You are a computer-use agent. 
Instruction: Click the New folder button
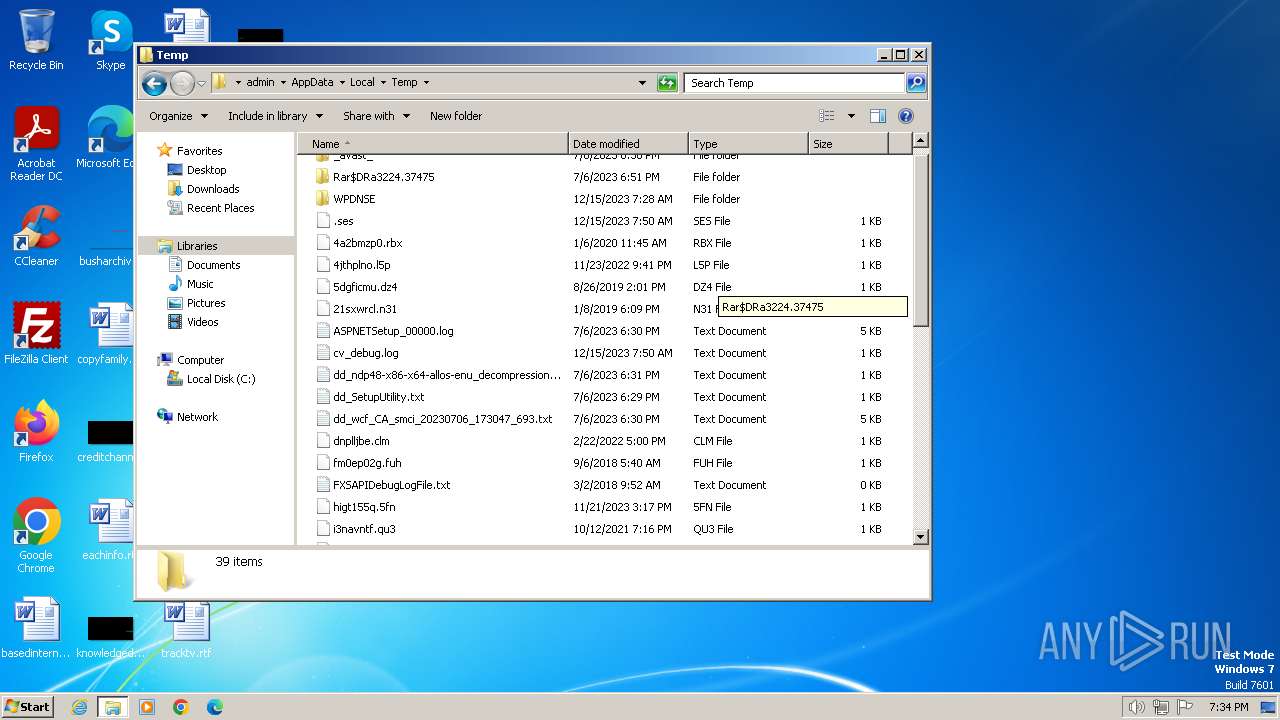[456, 116]
